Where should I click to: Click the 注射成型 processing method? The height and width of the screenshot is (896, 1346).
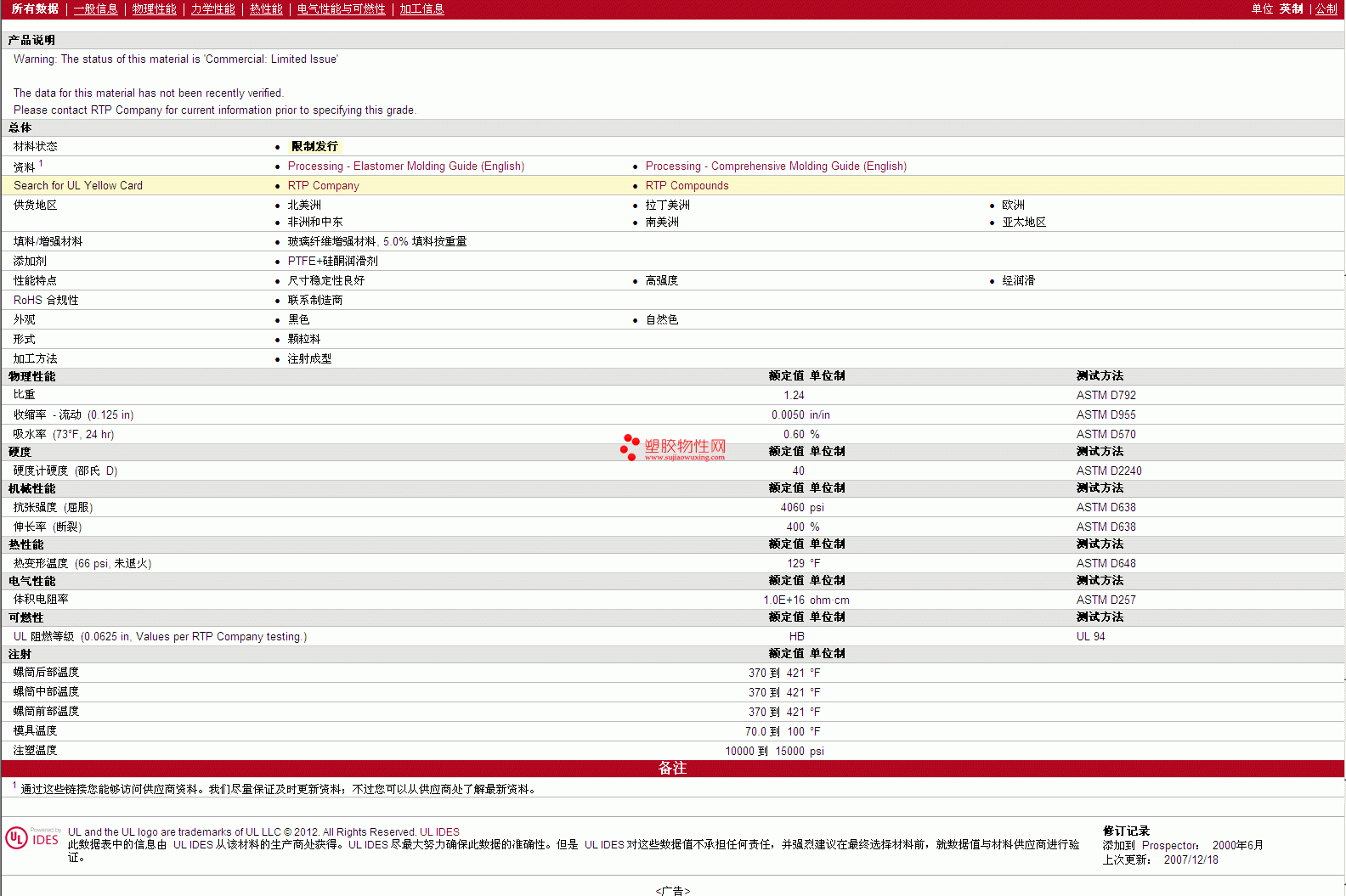[x=309, y=359]
